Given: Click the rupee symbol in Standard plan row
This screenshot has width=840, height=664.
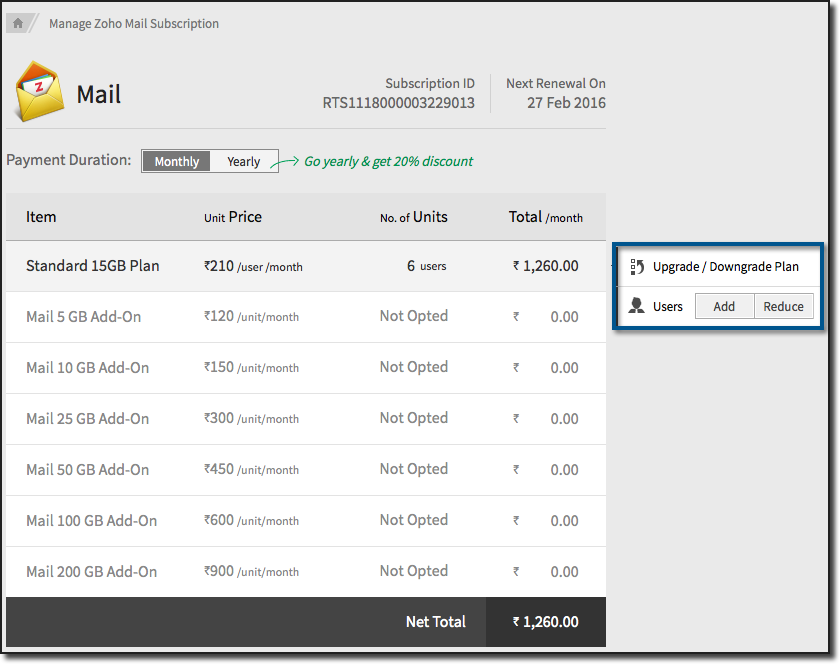Looking at the screenshot, I should click(515, 266).
